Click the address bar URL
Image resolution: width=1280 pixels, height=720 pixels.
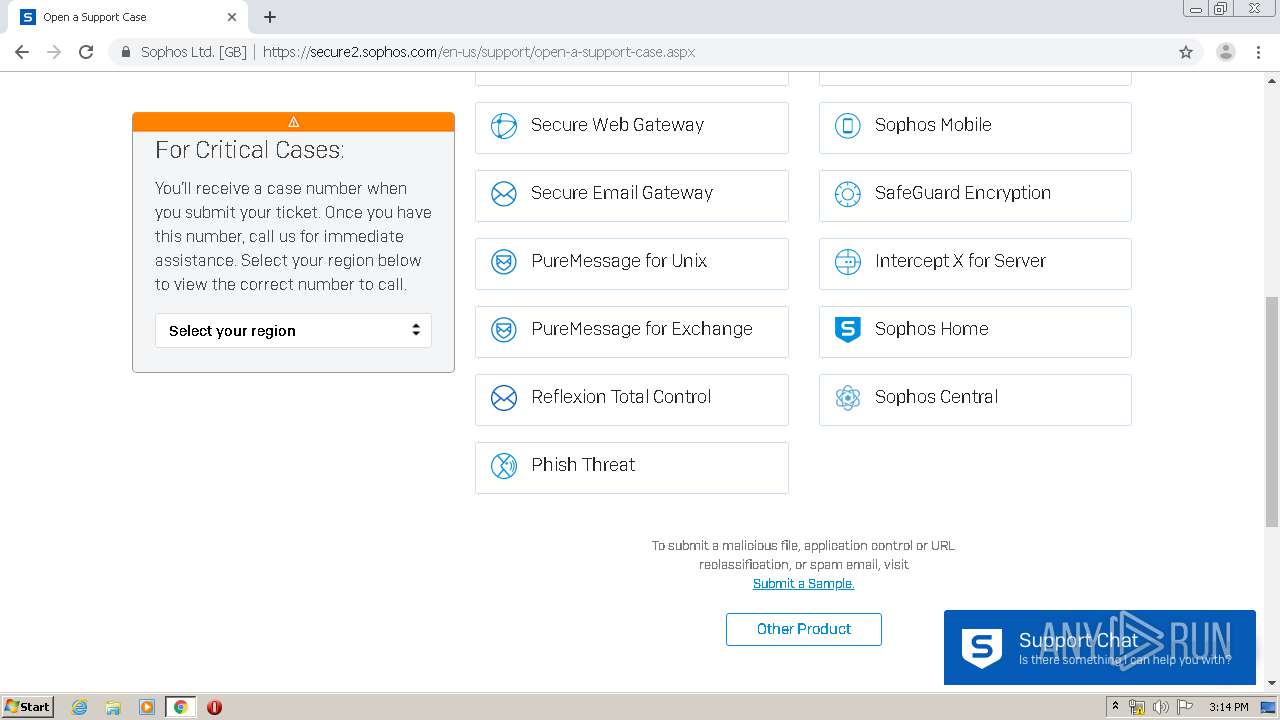click(479, 52)
